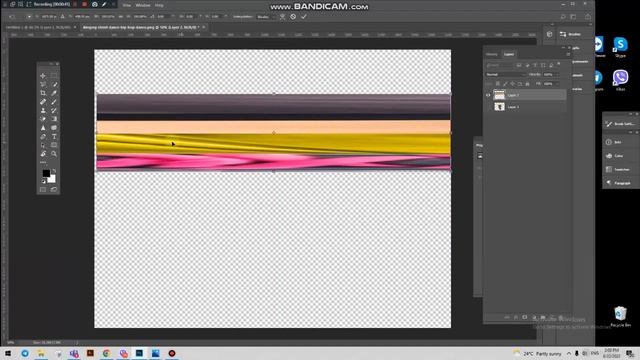Select the Eyedropper tool
The height and width of the screenshot is (360, 640).
click(x=54, y=93)
